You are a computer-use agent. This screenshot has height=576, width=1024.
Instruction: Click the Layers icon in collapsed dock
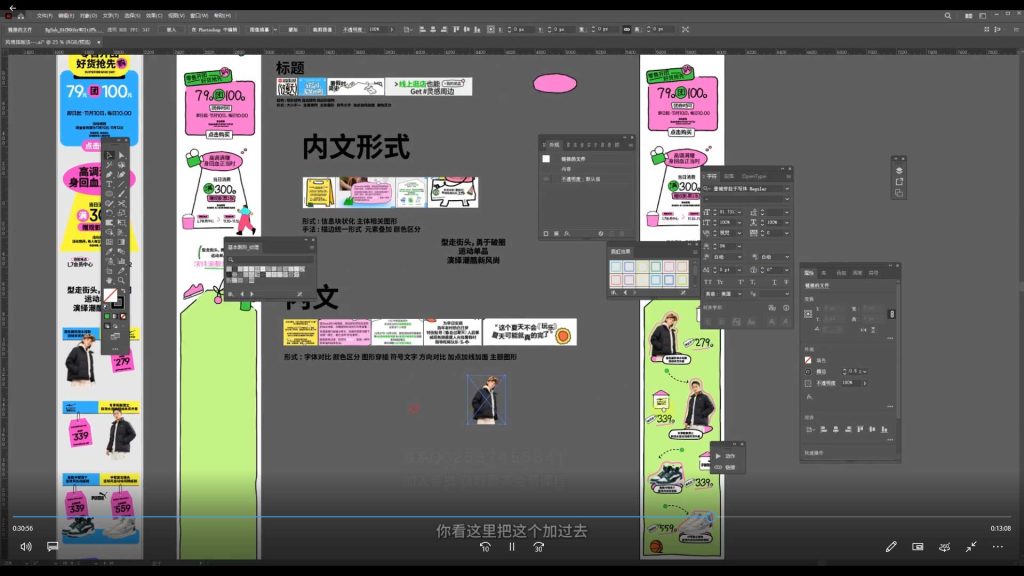pos(899,170)
